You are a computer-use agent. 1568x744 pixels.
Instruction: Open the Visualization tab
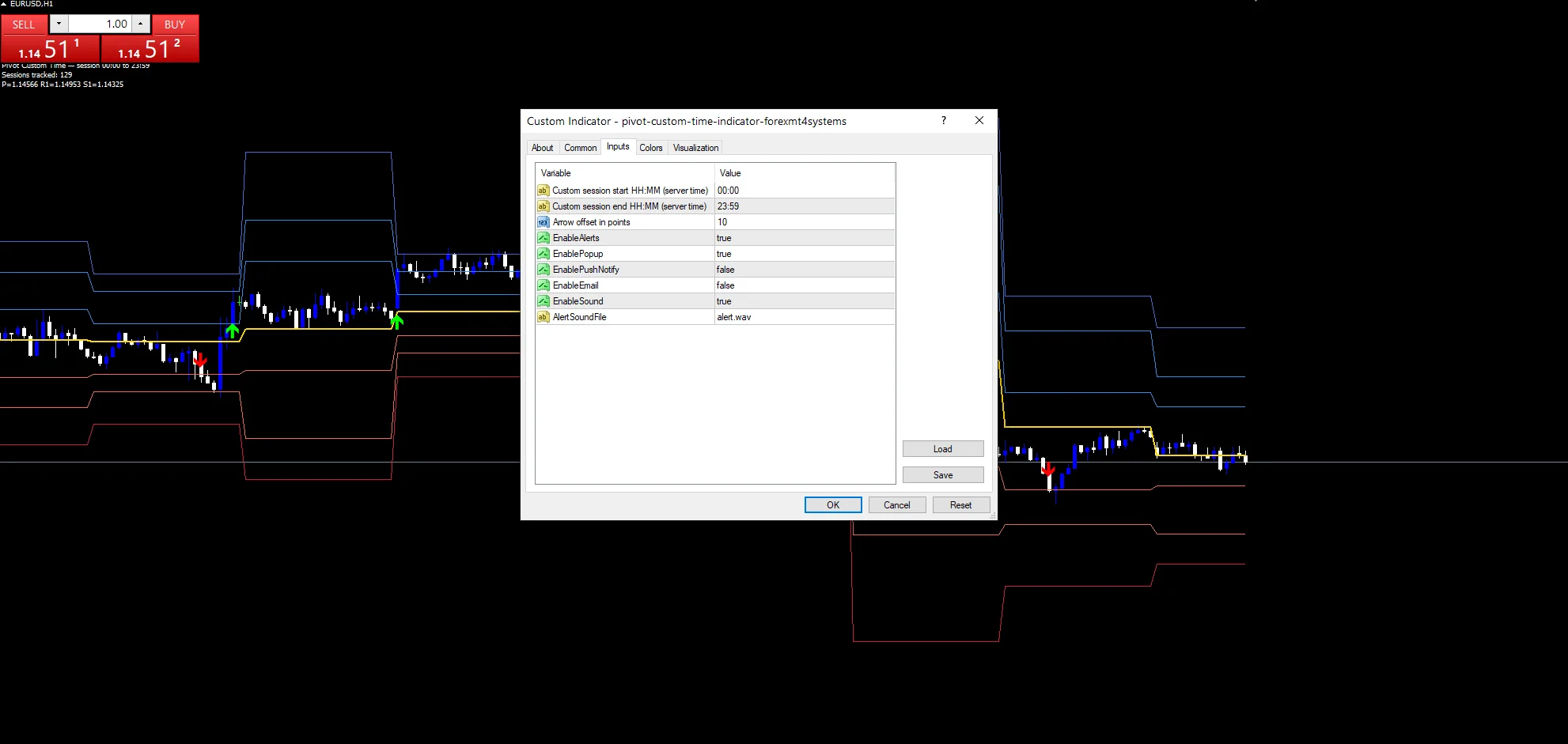[x=695, y=148]
